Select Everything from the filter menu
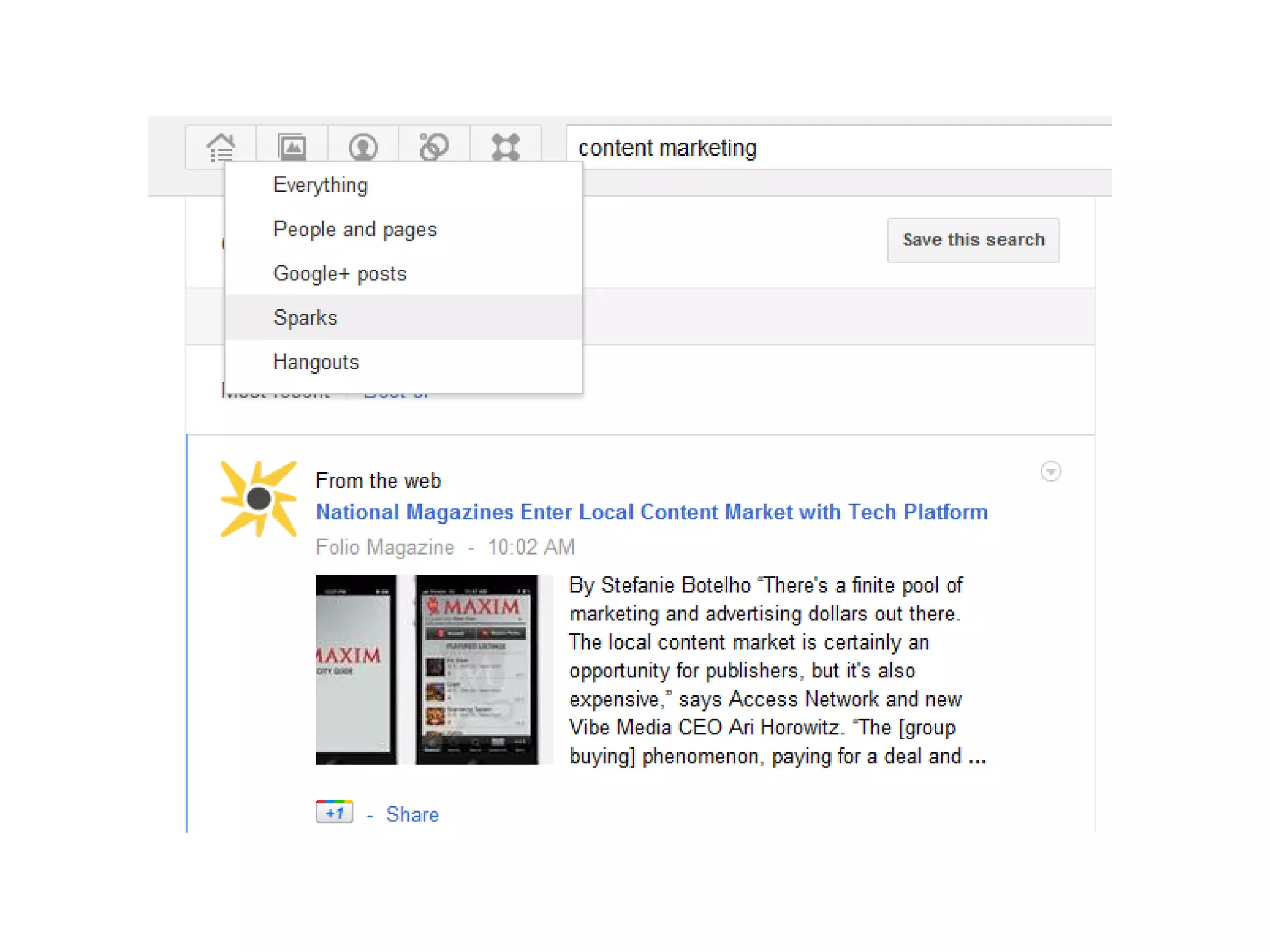Image resolution: width=1270 pixels, height=952 pixels. click(321, 185)
